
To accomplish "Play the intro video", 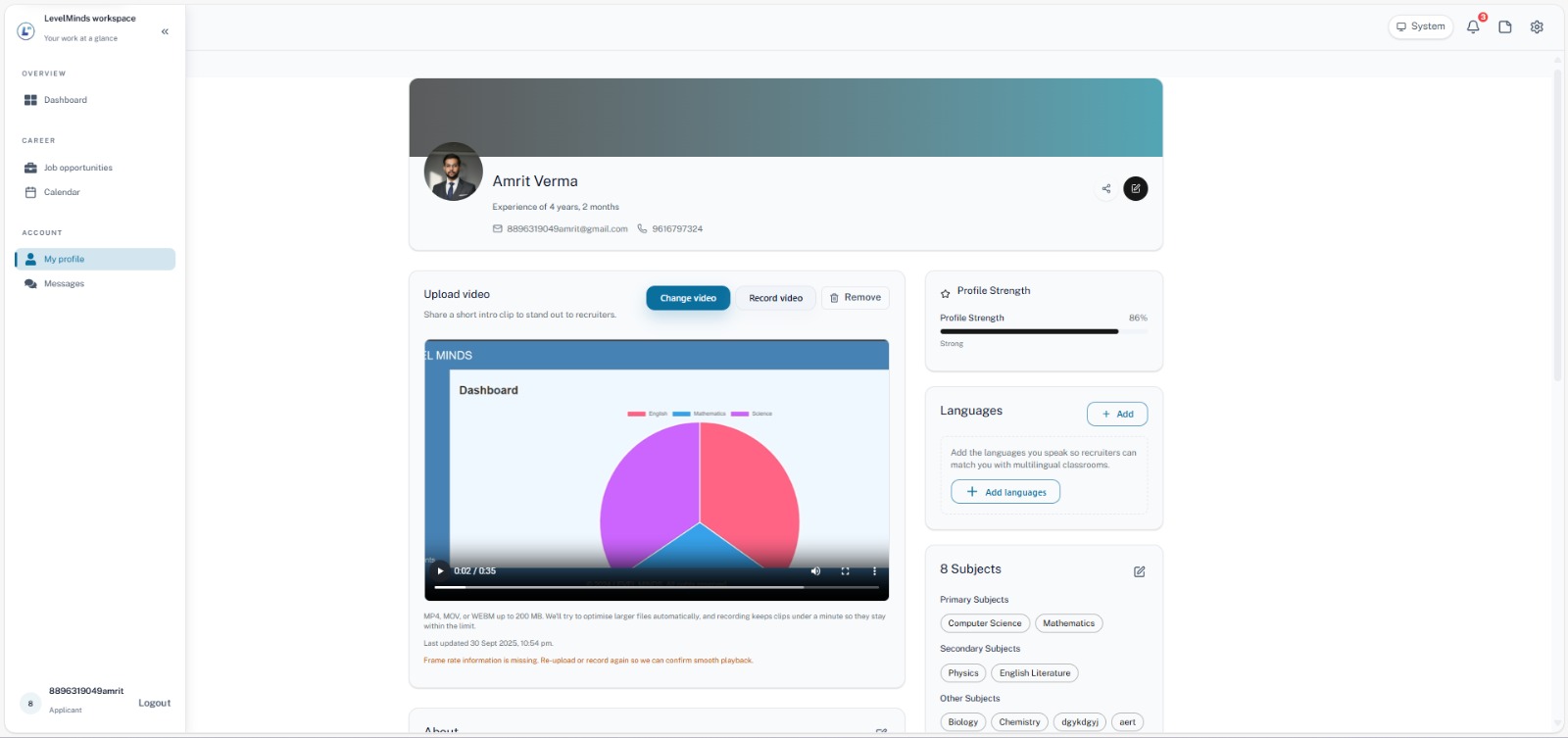I will tap(440, 570).
